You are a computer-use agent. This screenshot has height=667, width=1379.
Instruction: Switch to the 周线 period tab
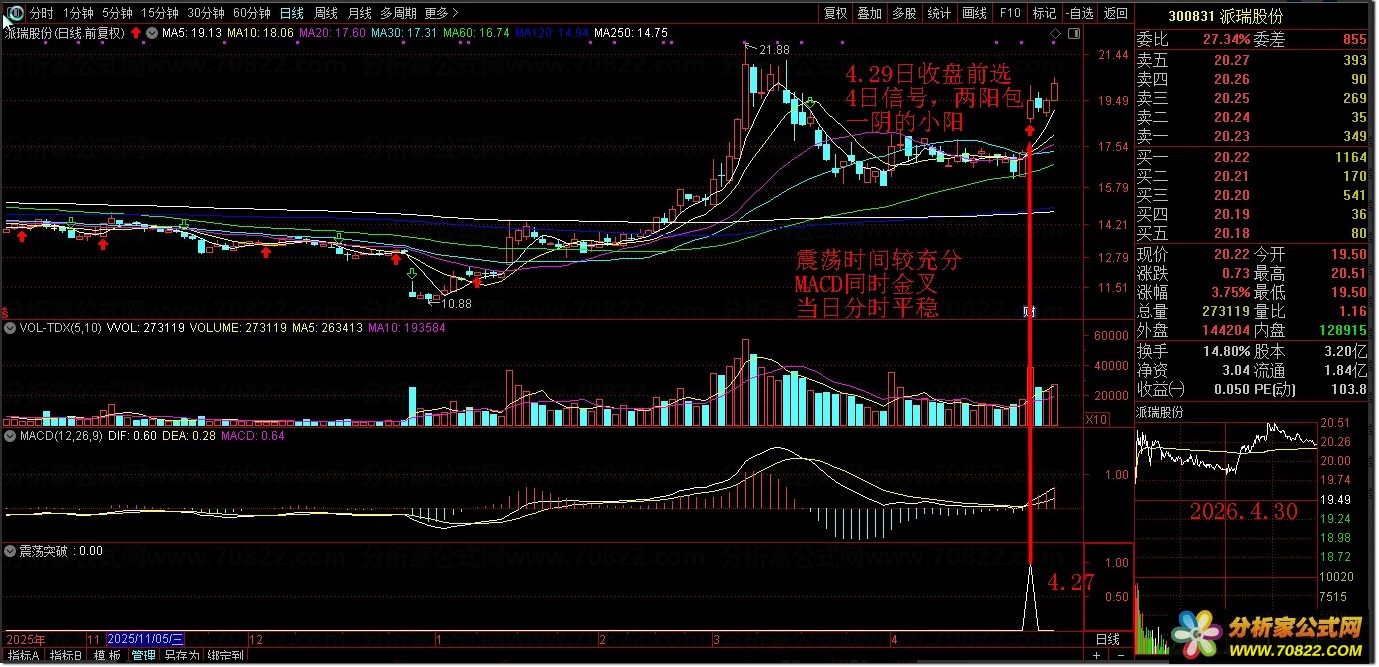tap(326, 13)
